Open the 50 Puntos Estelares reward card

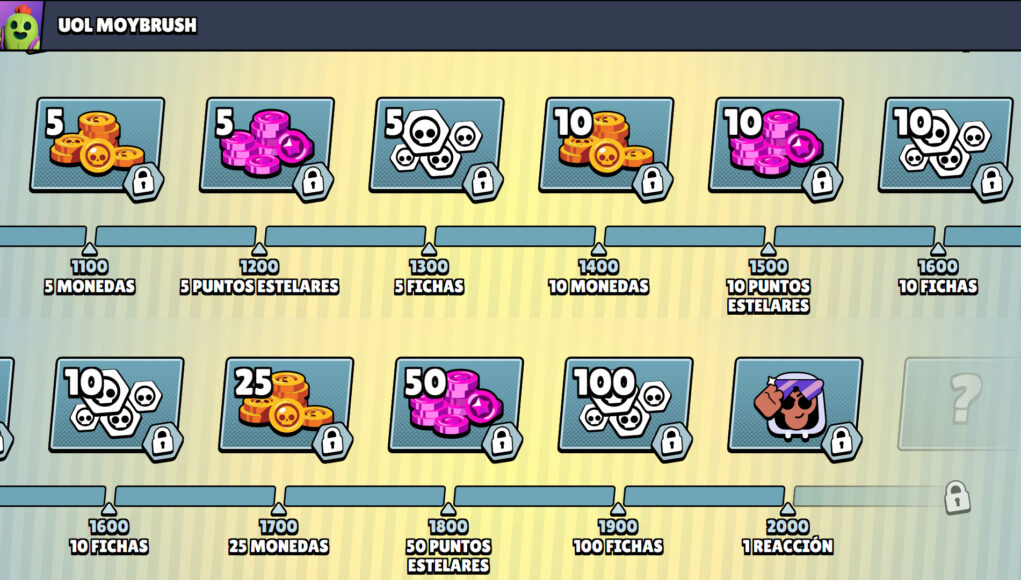tap(456, 404)
